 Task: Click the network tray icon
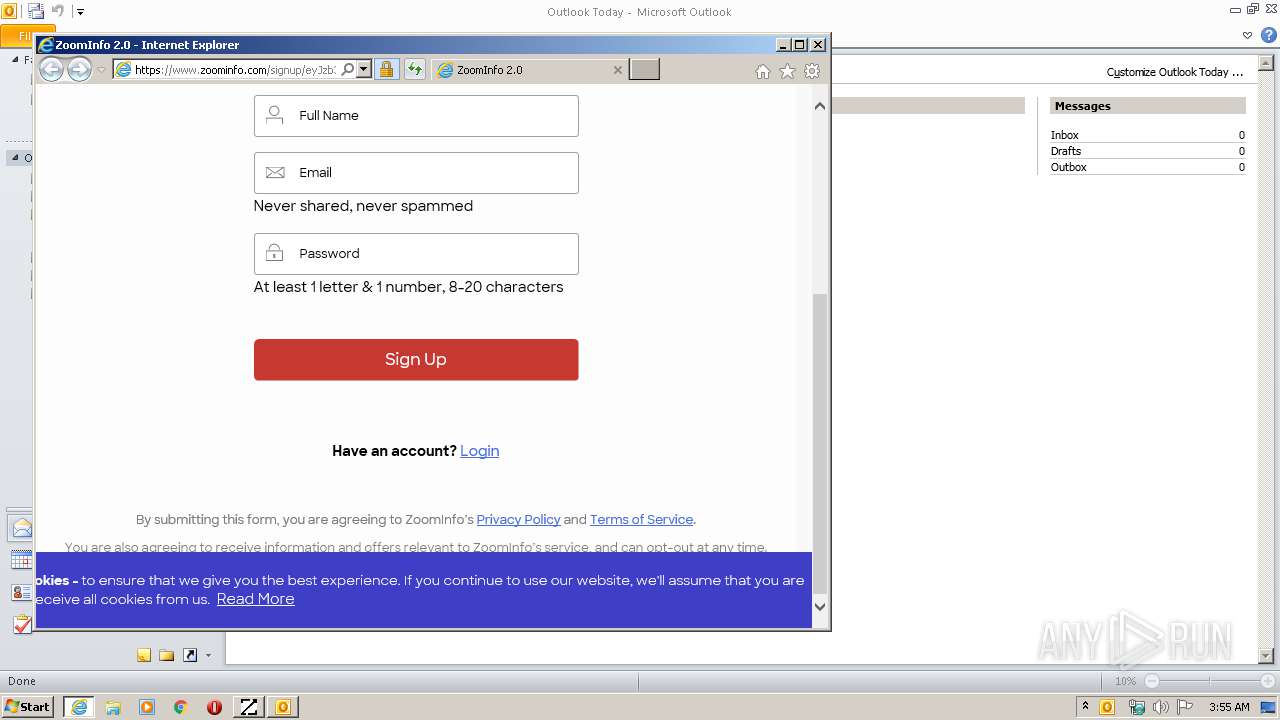click(x=1135, y=707)
